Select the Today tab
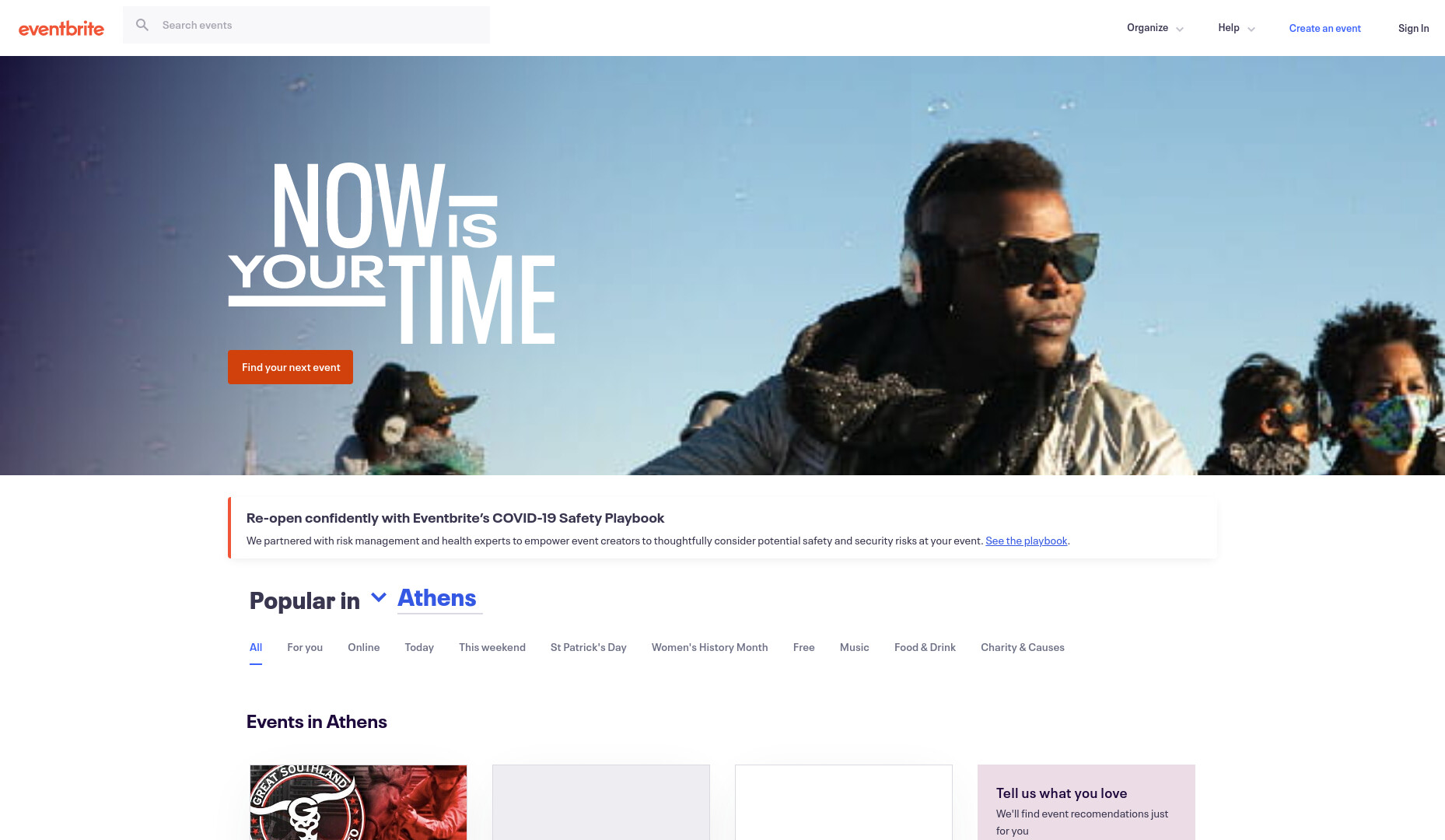Image resolution: width=1445 pixels, height=840 pixels. pyautogui.click(x=419, y=647)
